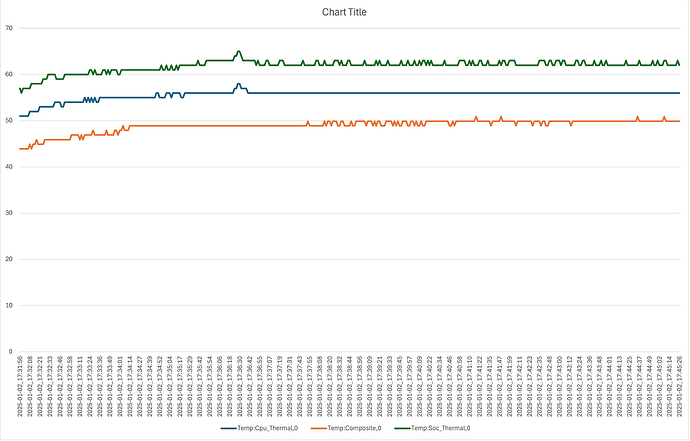
Task: Click the Temp:Cpu_Thermal,0 legend entry
Action: pyautogui.click(x=259, y=428)
